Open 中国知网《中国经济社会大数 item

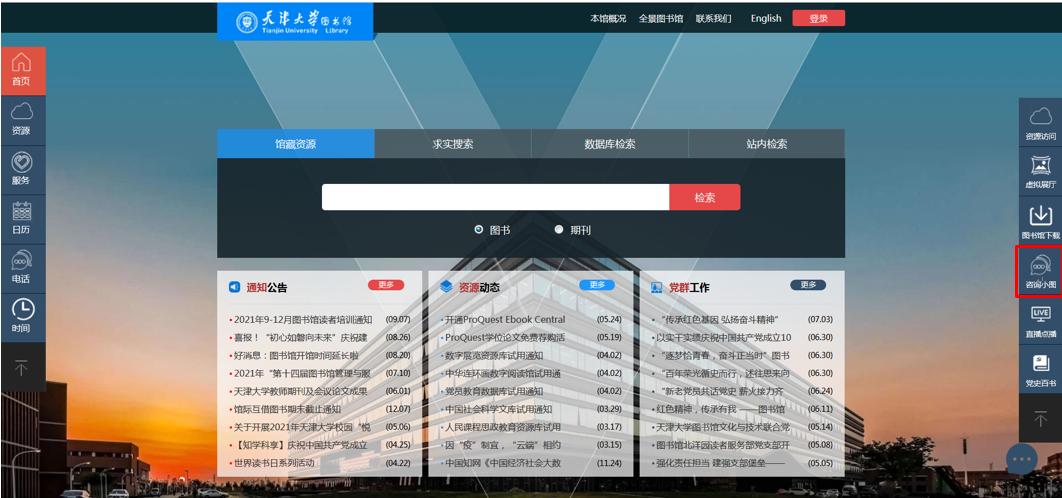(503, 463)
